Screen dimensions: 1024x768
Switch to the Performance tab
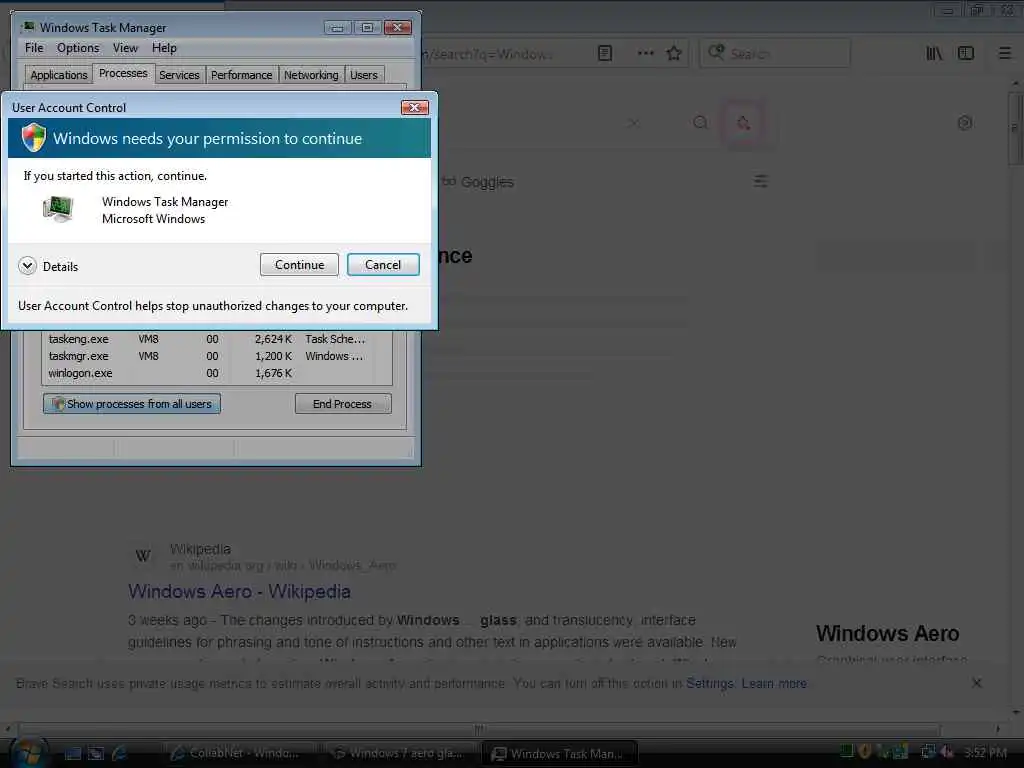click(x=241, y=74)
